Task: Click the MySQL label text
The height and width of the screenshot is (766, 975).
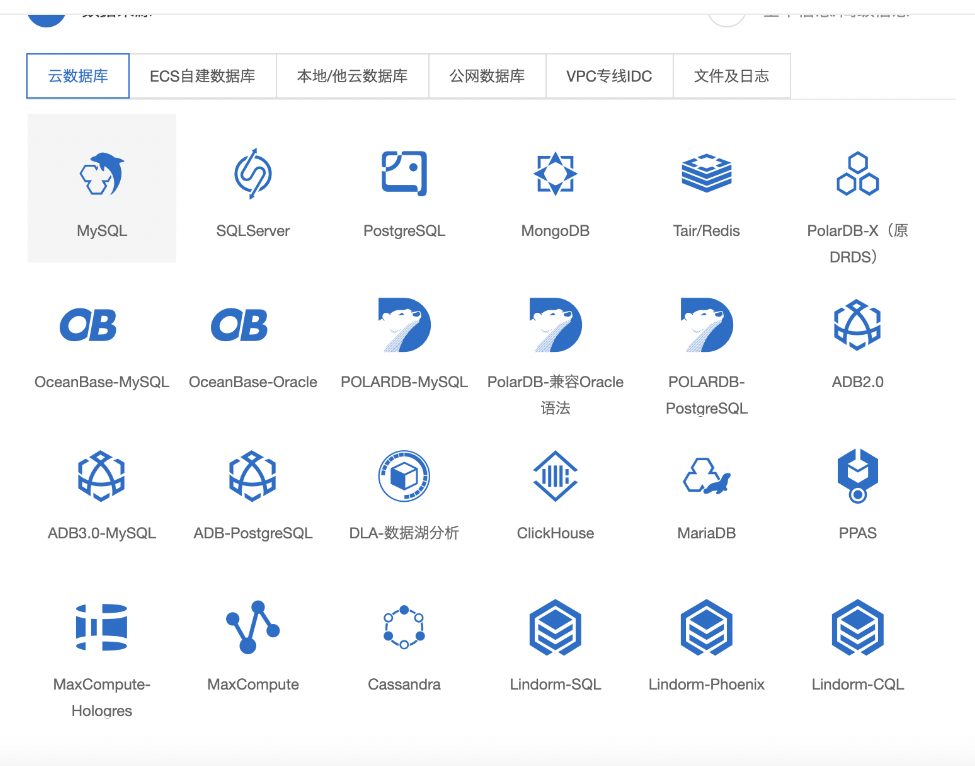Action: point(102,231)
